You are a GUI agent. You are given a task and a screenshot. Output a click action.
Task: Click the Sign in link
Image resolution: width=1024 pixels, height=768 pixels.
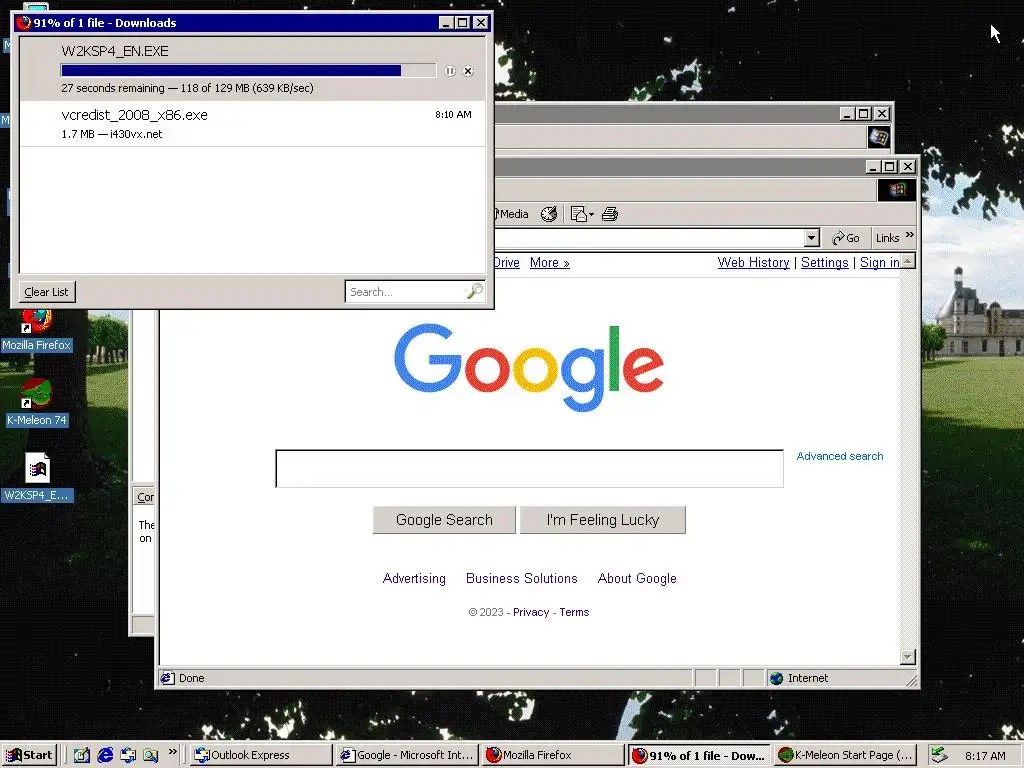point(880,263)
